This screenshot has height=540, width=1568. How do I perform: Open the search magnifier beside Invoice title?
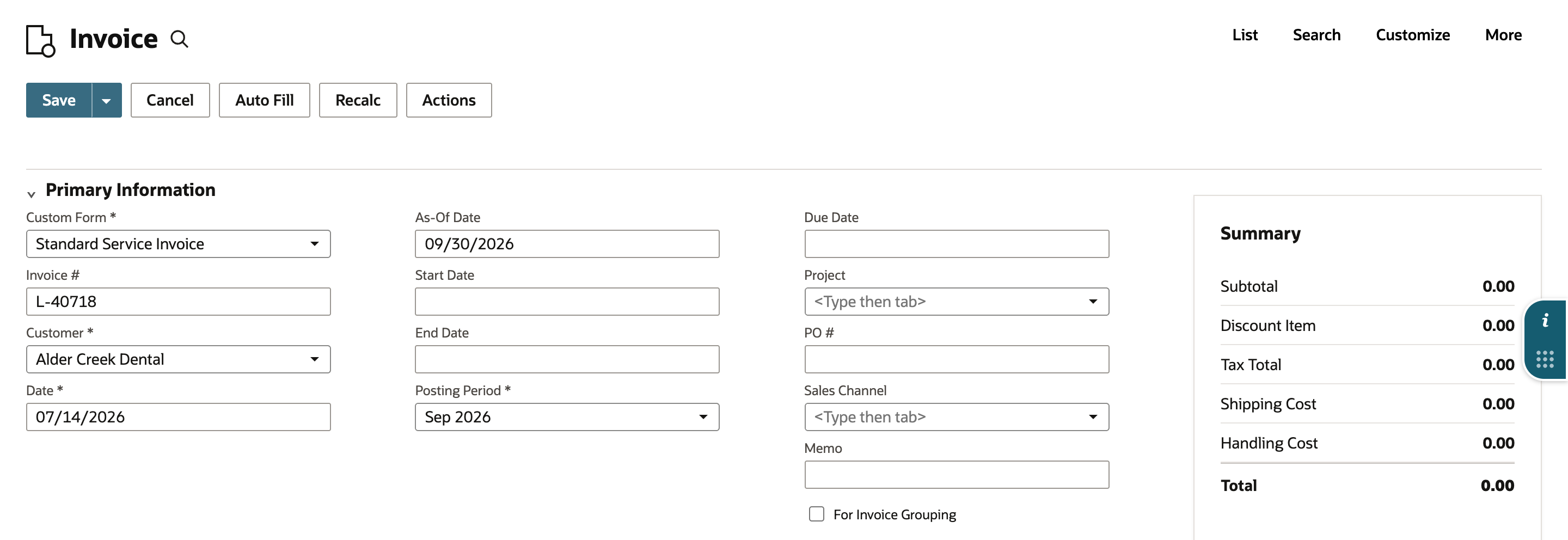(x=179, y=39)
